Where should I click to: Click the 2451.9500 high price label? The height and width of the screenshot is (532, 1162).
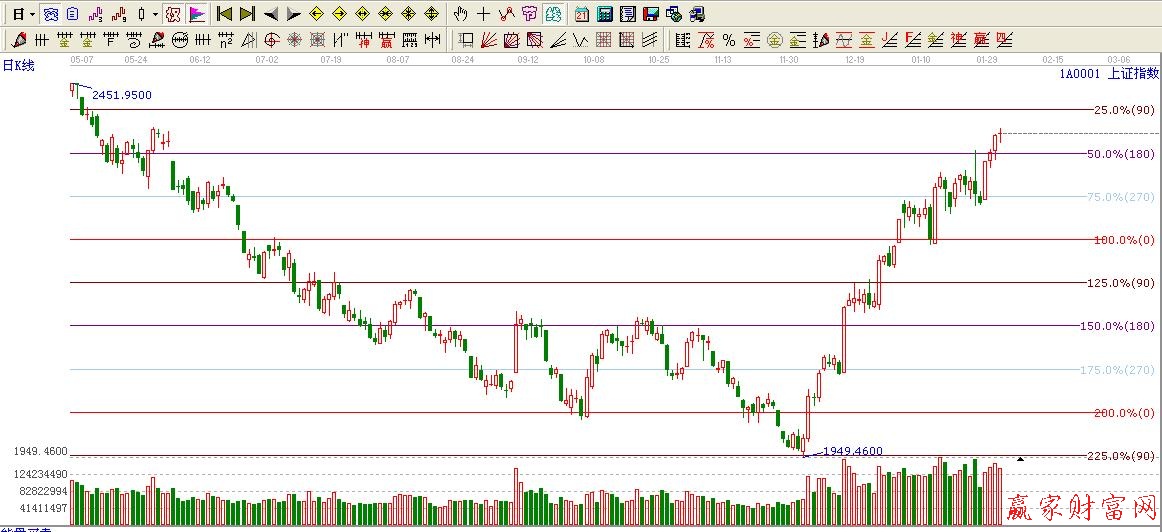pyautogui.click(x=122, y=94)
